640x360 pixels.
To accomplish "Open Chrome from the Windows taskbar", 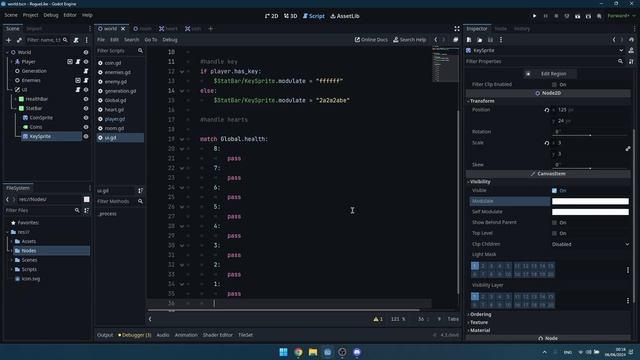I will (x=298, y=352).
